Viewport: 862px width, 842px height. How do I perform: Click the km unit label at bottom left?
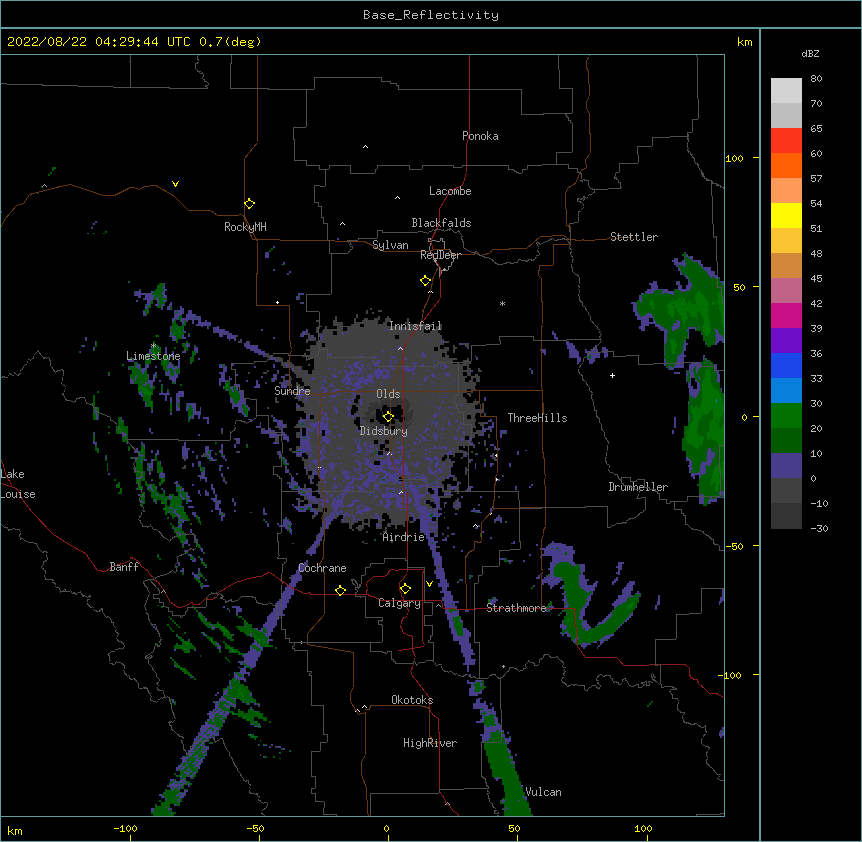tap(15, 831)
